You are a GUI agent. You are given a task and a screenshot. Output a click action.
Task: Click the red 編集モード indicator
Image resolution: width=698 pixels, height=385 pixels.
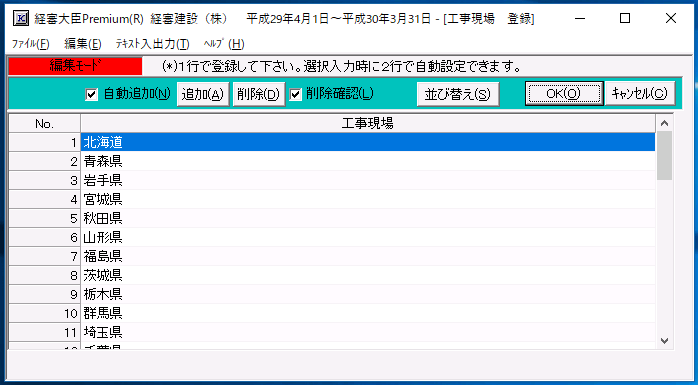[75, 67]
